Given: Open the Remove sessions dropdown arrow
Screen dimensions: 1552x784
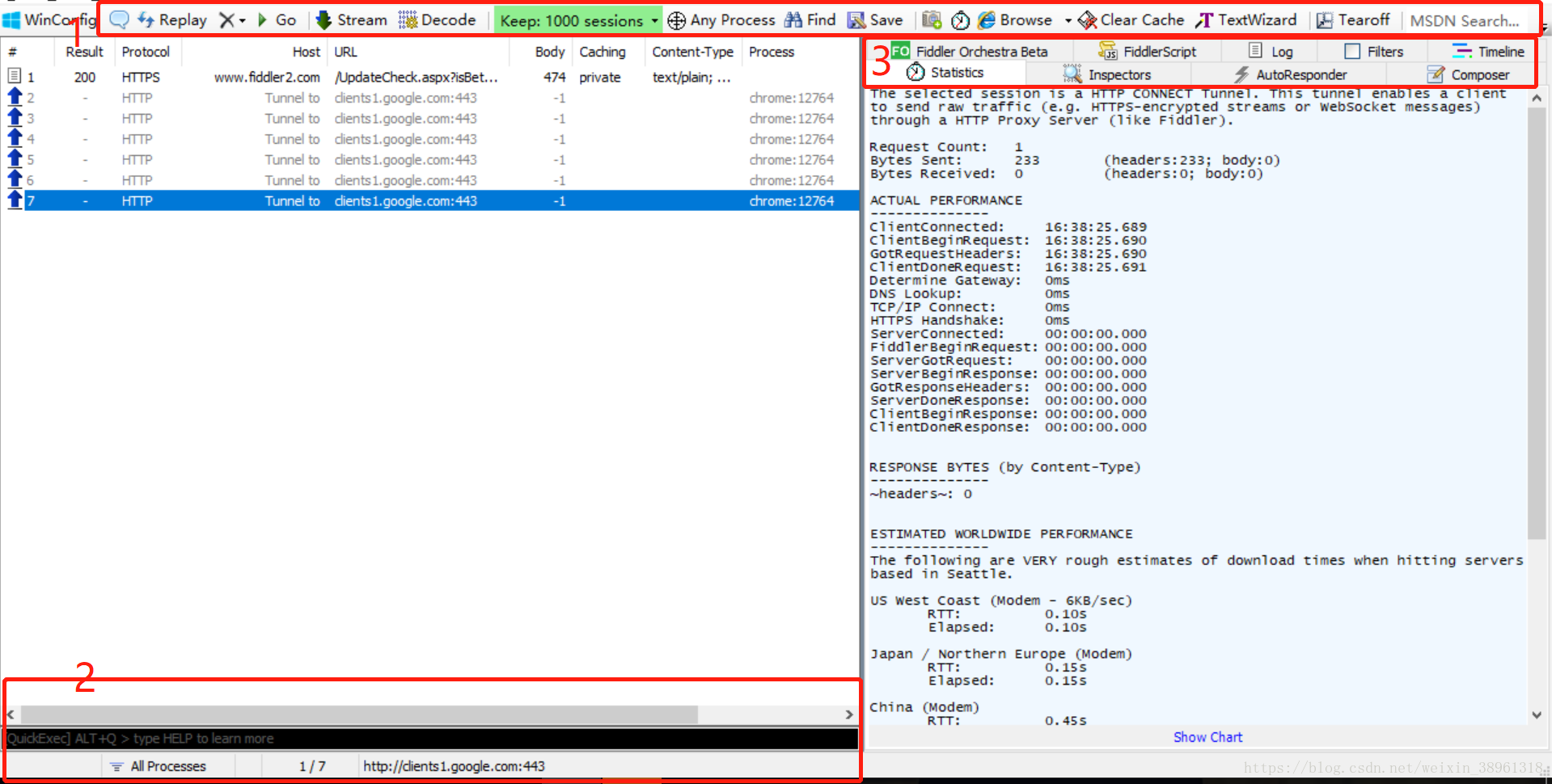Looking at the screenshot, I should tap(242, 21).
